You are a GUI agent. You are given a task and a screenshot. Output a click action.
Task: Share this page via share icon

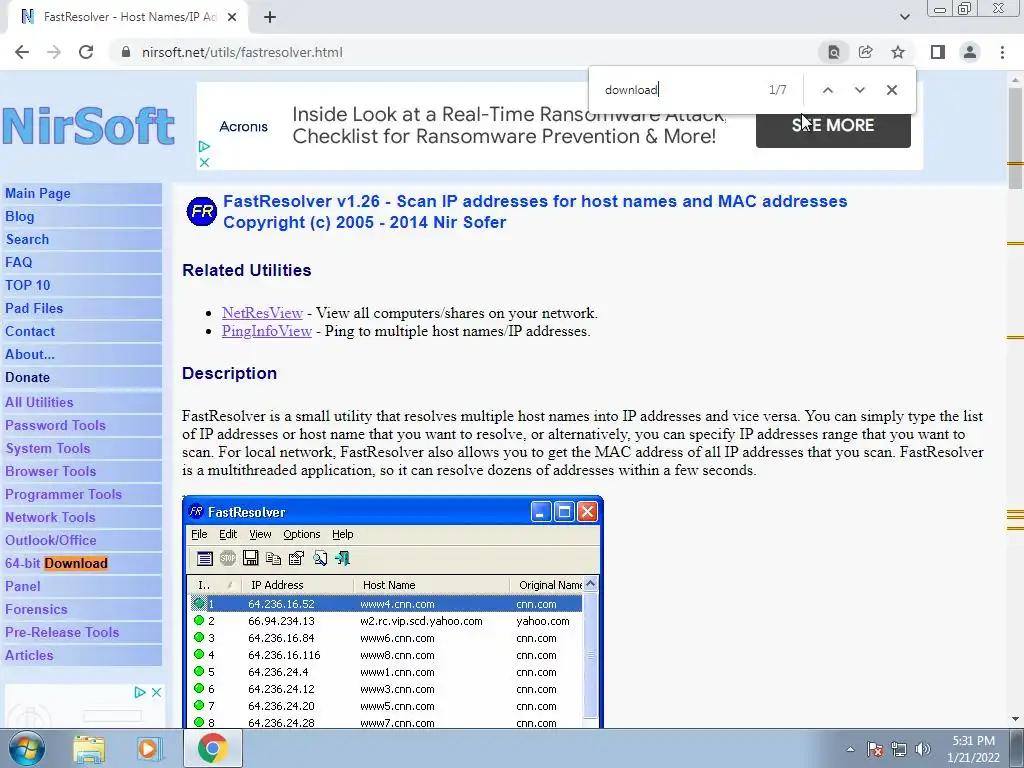(866, 52)
